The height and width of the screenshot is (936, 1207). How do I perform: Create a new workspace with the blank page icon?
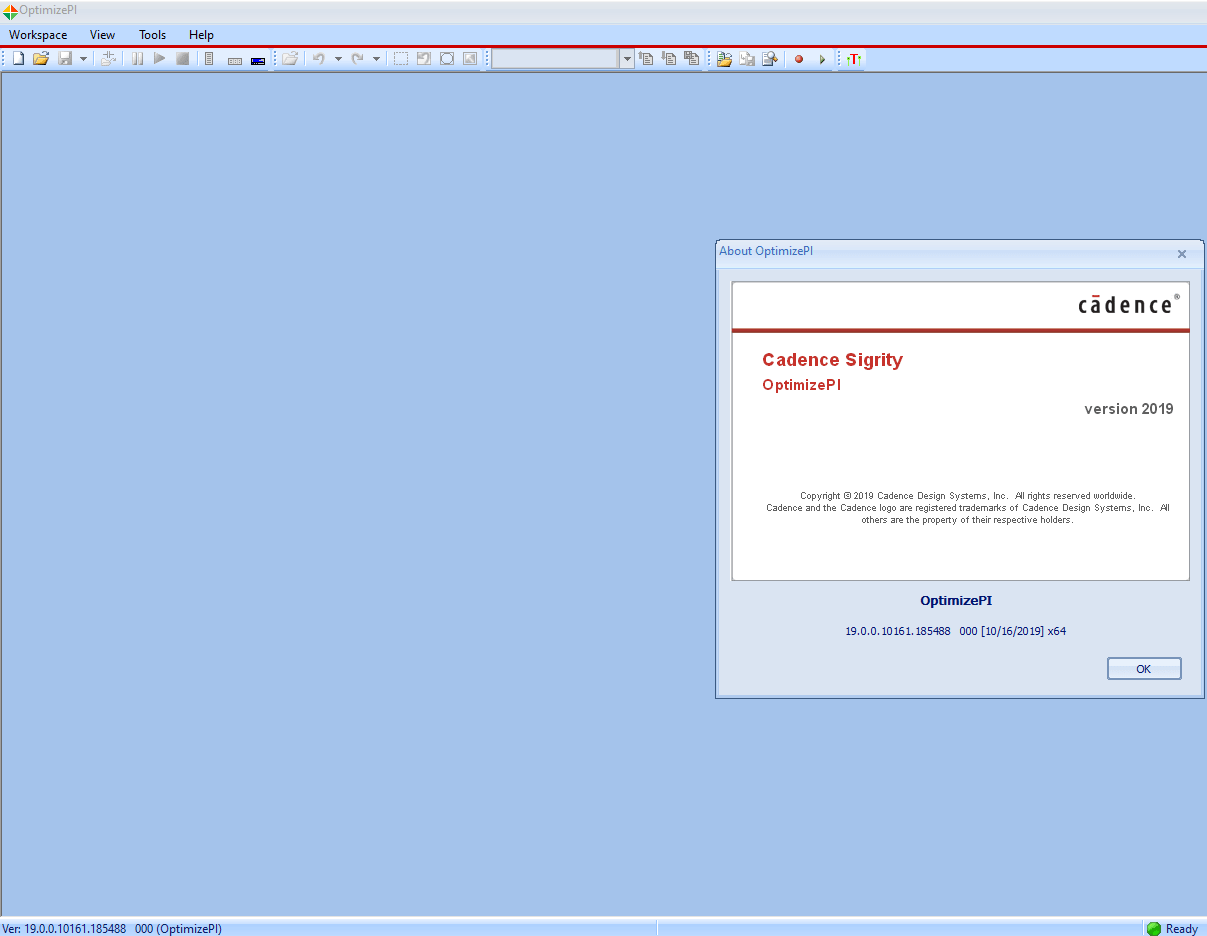[18, 59]
